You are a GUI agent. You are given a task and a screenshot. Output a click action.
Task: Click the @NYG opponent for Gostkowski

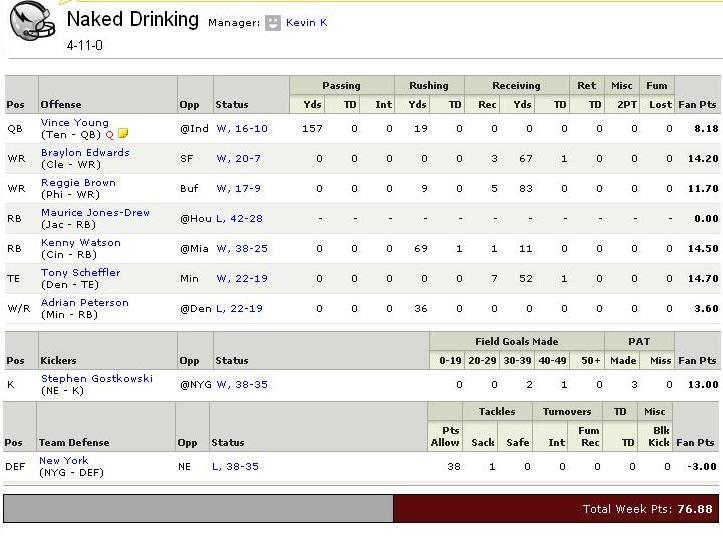[x=196, y=385]
